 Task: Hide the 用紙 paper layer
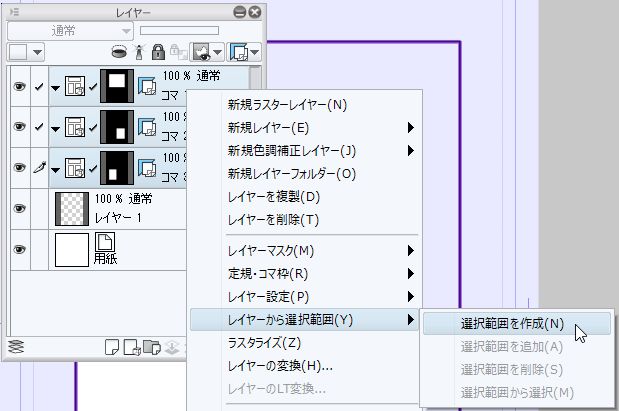(x=20, y=250)
